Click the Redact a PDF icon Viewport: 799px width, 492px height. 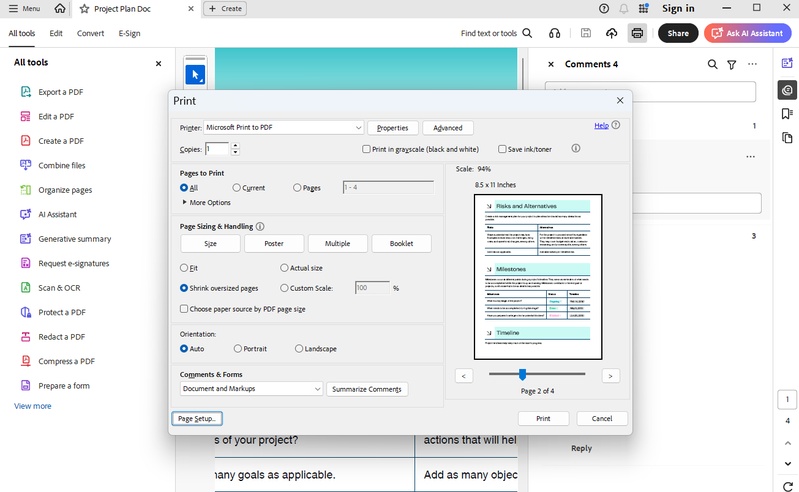click(25, 337)
